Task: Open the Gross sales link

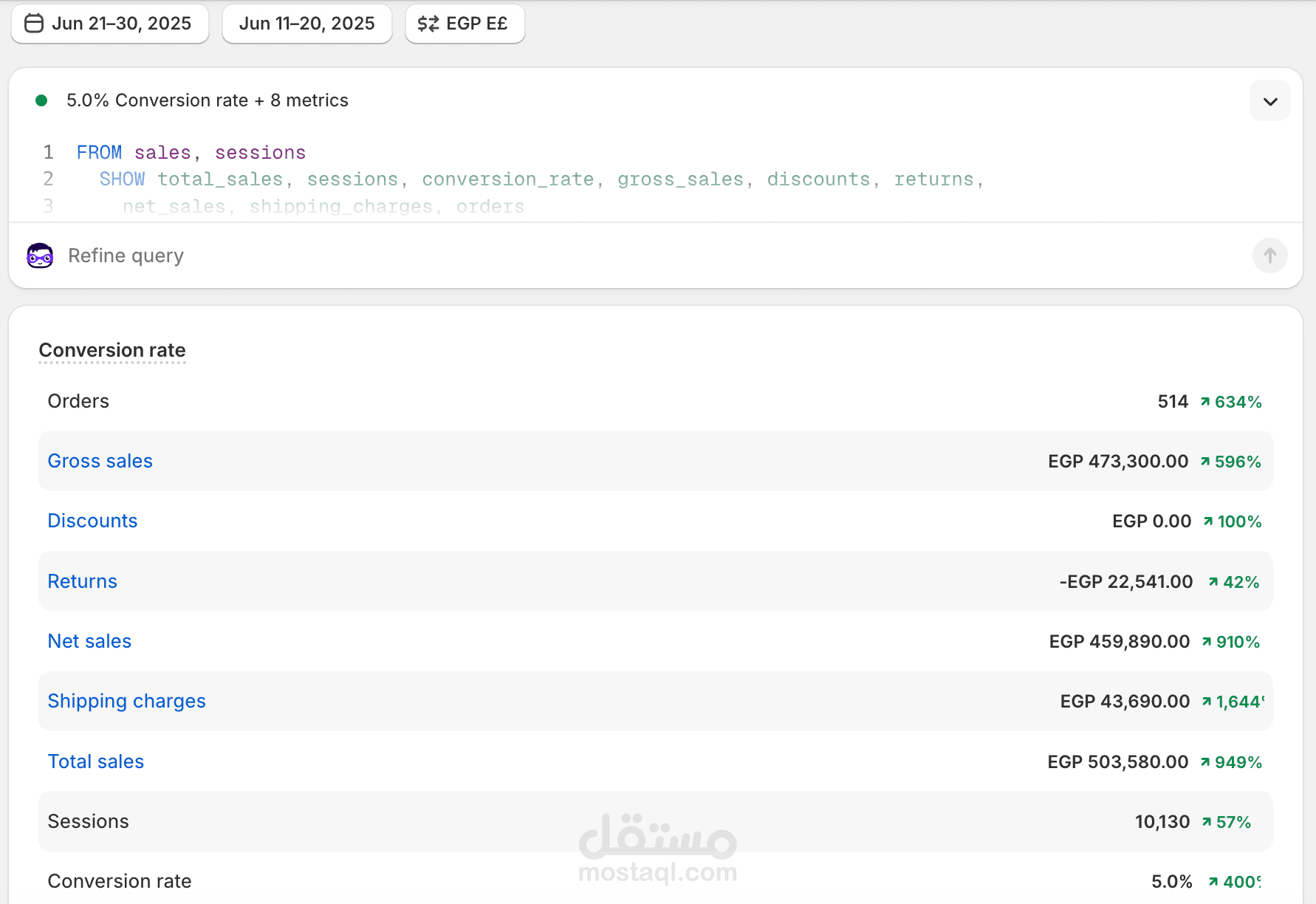Action: [x=100, y=461]
